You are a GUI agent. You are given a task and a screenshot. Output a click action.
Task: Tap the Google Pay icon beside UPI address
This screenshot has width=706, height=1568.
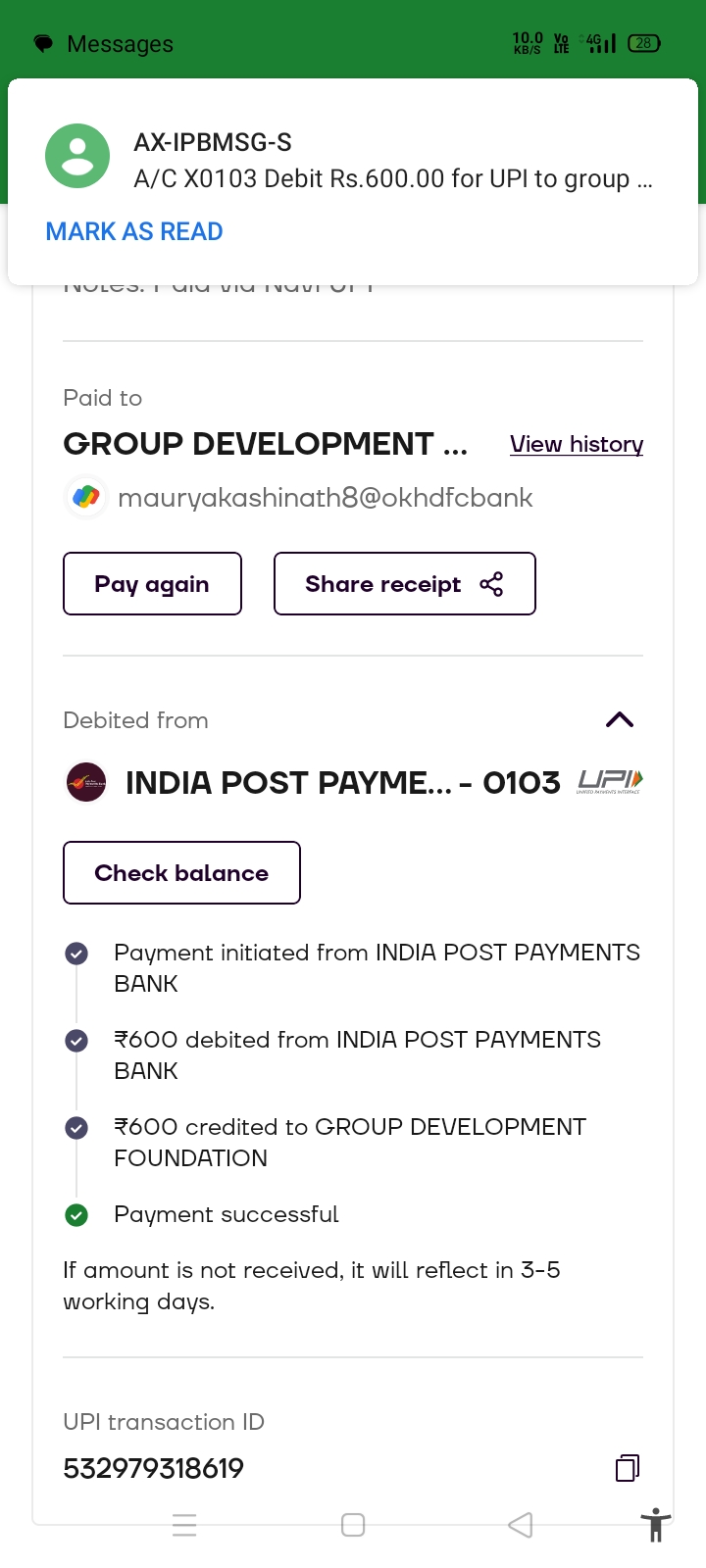[x=86, y=497]
